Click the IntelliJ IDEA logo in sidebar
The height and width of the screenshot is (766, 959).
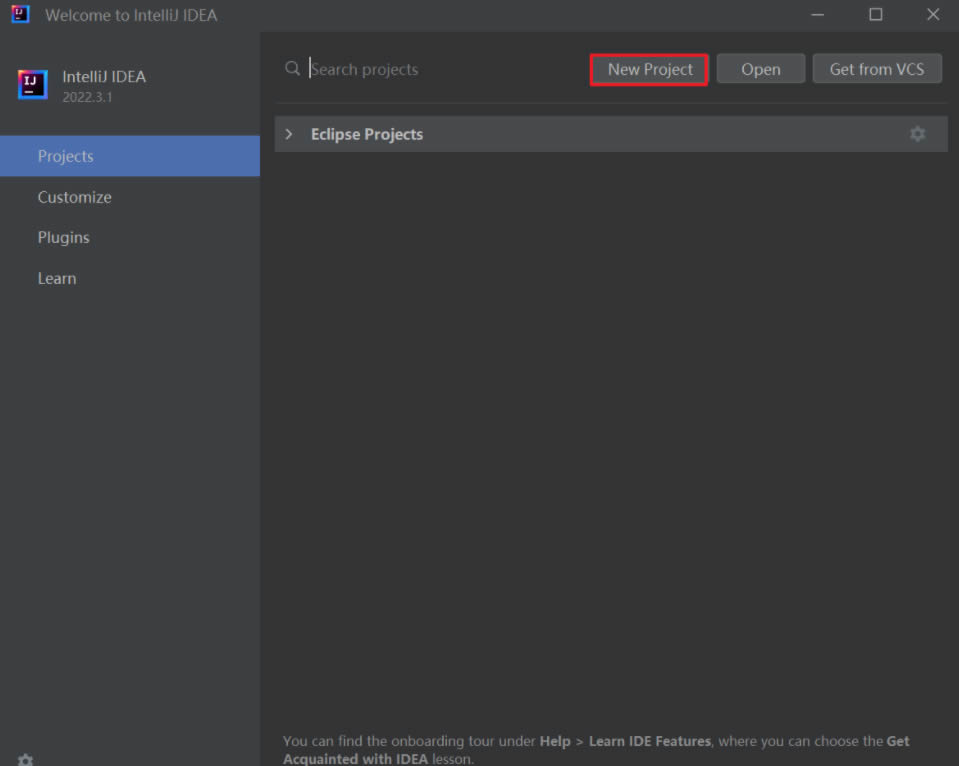coord(33,85)
